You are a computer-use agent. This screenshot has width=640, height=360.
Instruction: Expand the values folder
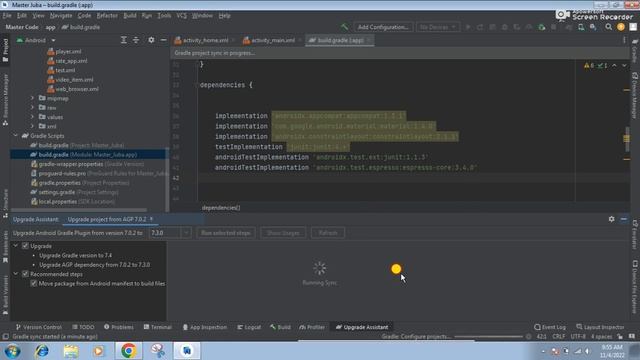click(x=32, y=117)
